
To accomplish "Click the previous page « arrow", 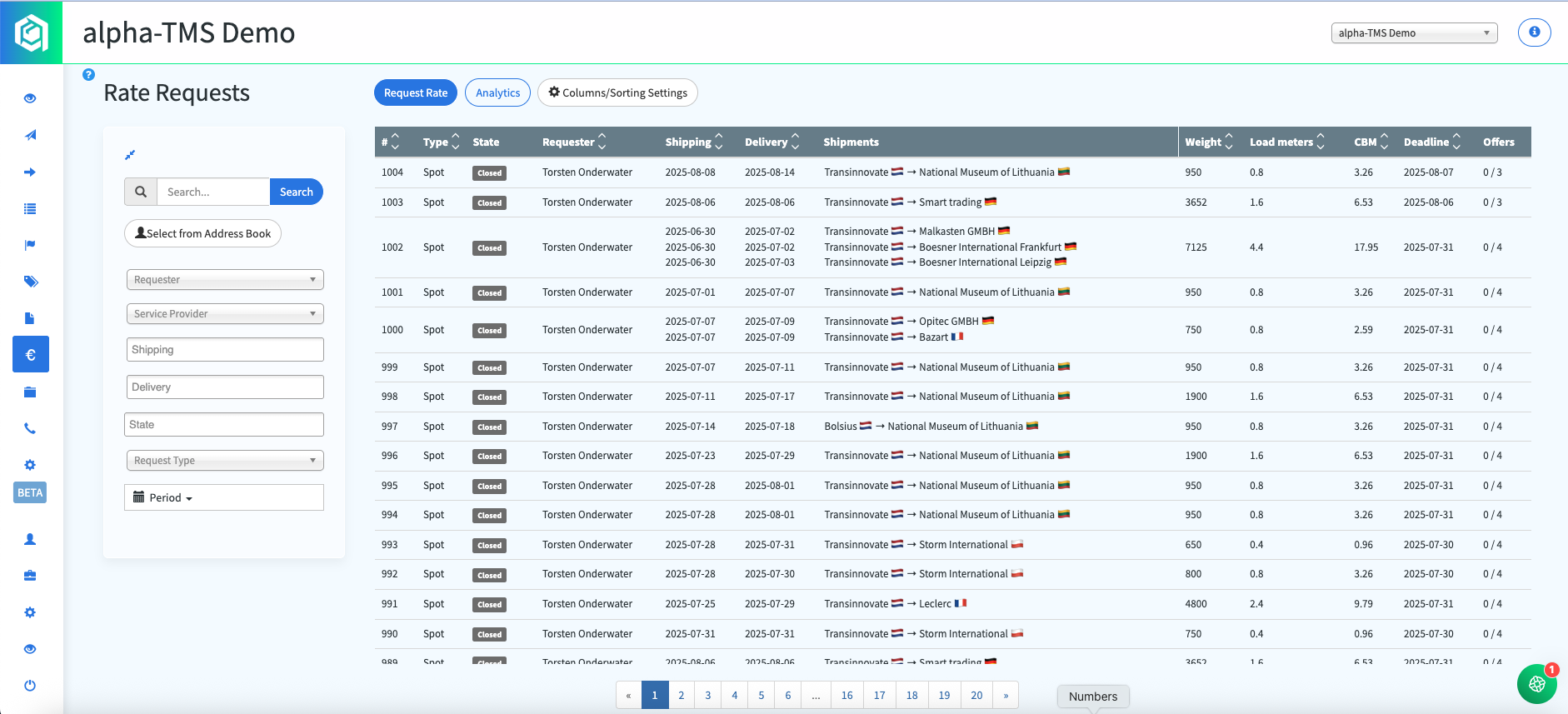I will click(x=628, y=695).
